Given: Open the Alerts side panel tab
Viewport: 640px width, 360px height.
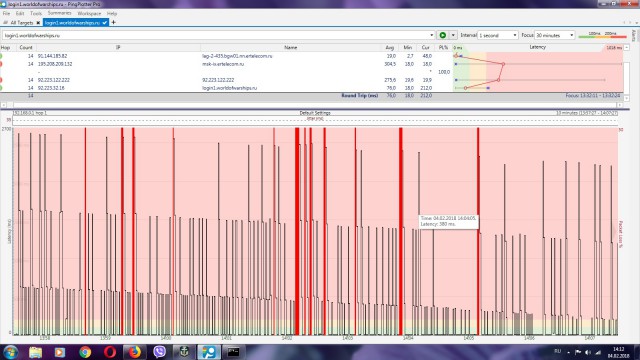Looking at the screenshot, I should click(x=634, y=36).
